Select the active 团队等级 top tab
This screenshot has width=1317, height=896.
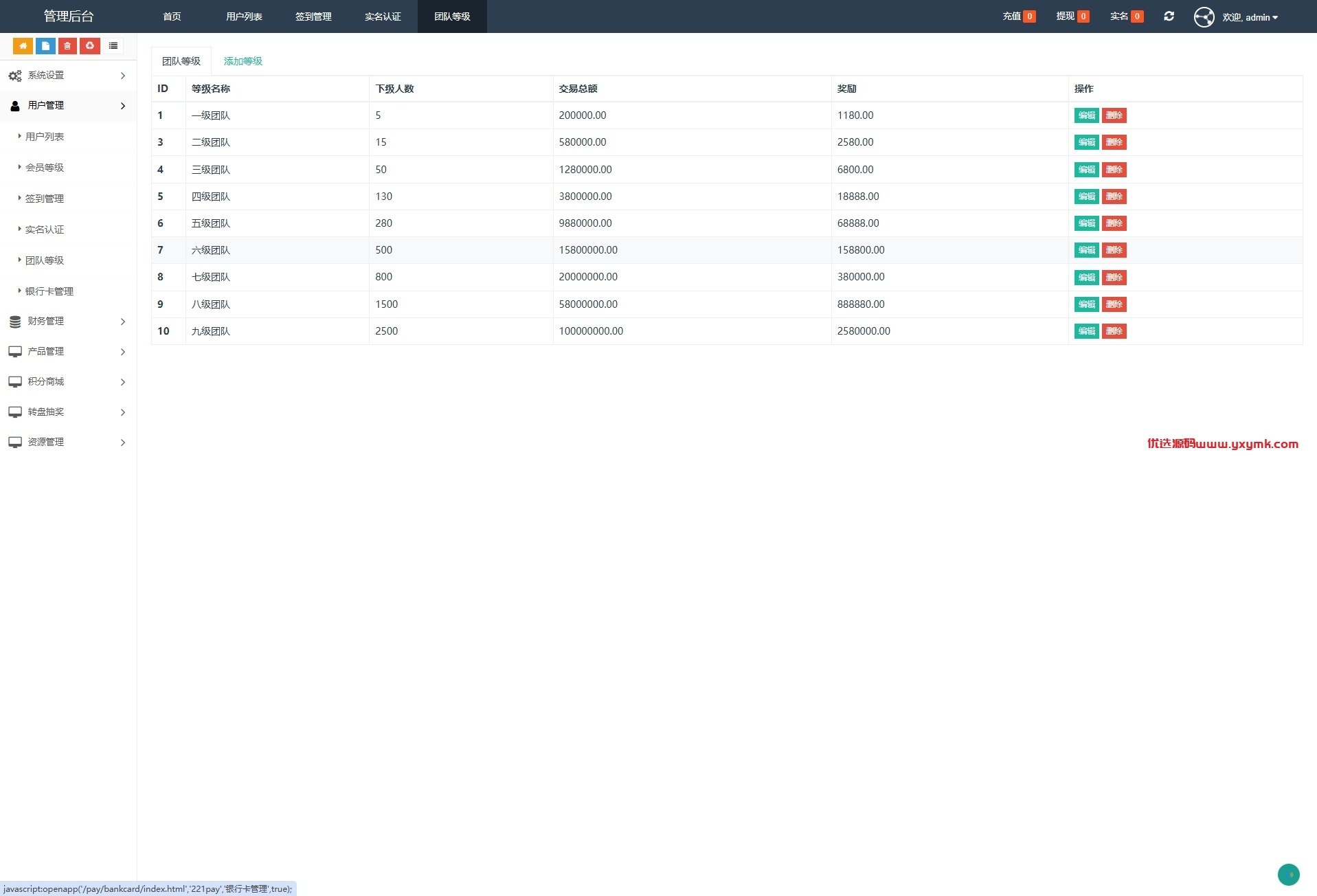click(x=452, y=16)
